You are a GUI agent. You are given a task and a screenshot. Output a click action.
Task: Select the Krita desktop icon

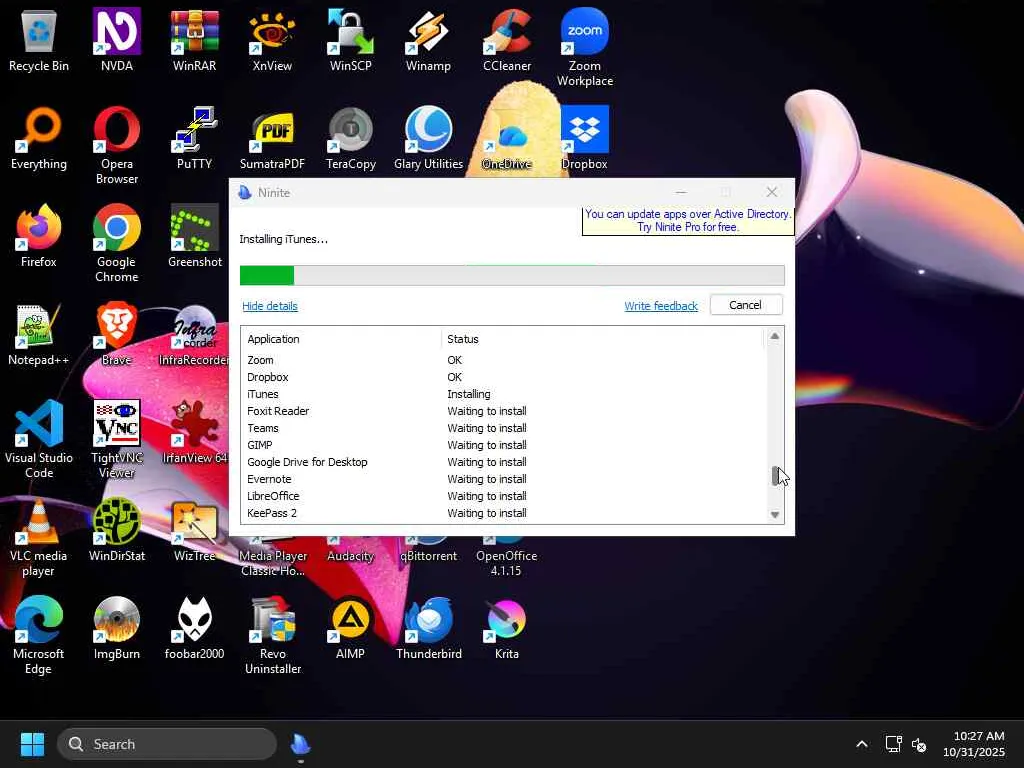507,628
